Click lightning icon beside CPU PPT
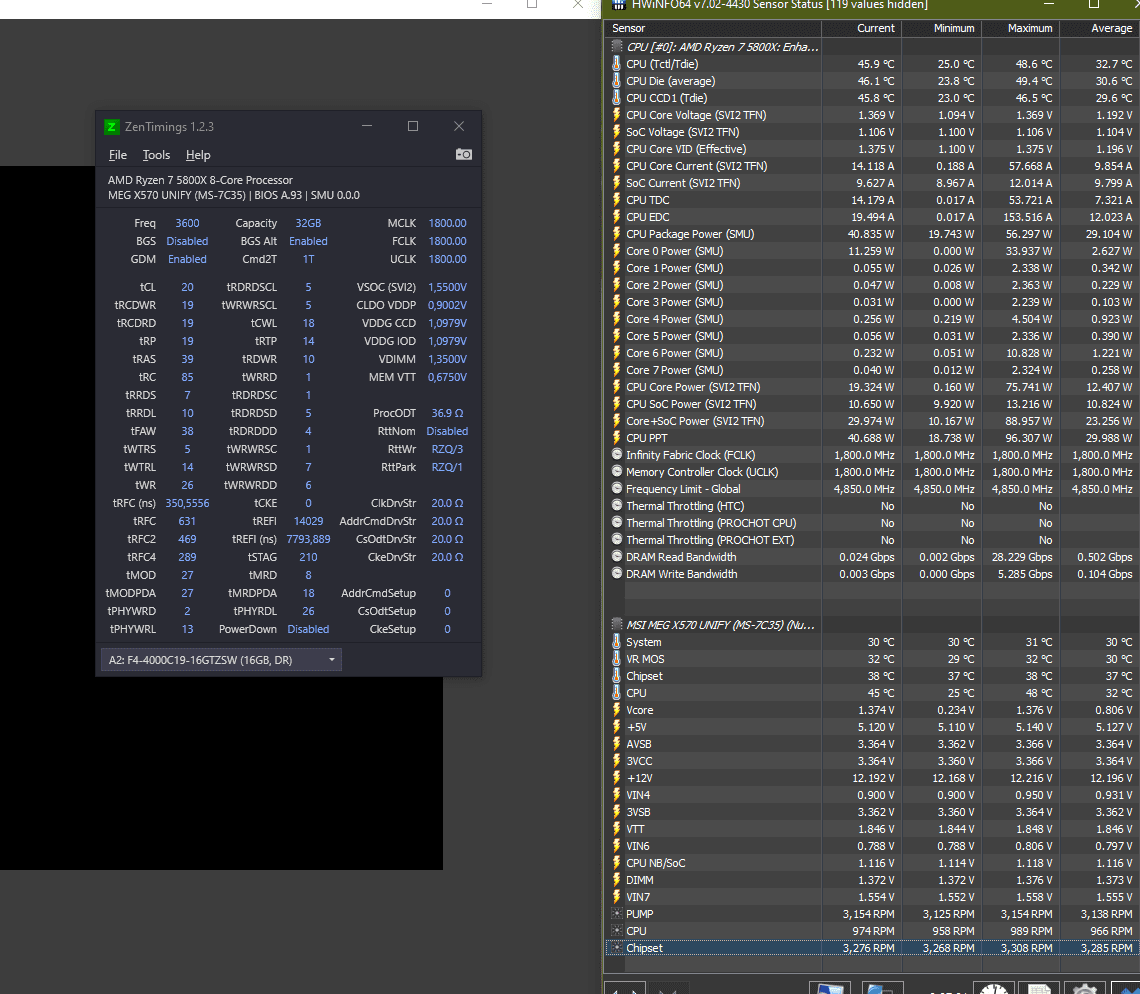 click(x=617, y=438)
